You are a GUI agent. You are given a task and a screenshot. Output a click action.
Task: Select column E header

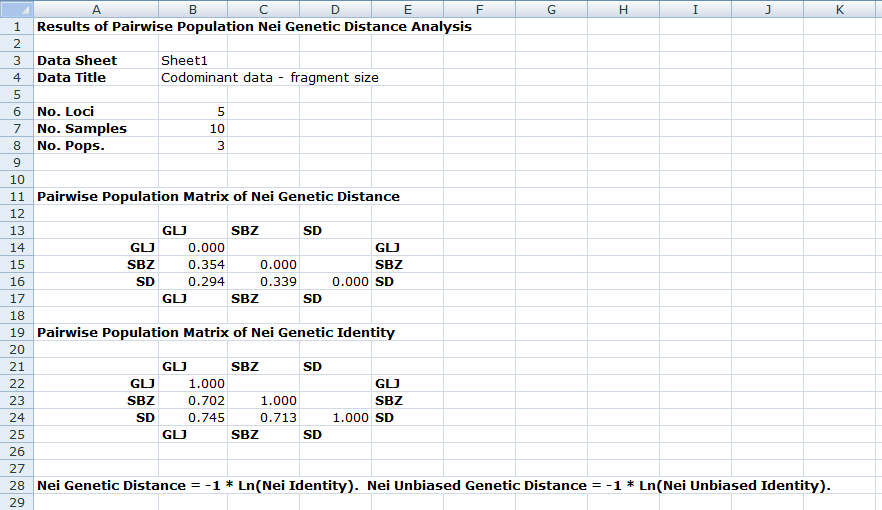pyautogui.click(x=407, y=9)
